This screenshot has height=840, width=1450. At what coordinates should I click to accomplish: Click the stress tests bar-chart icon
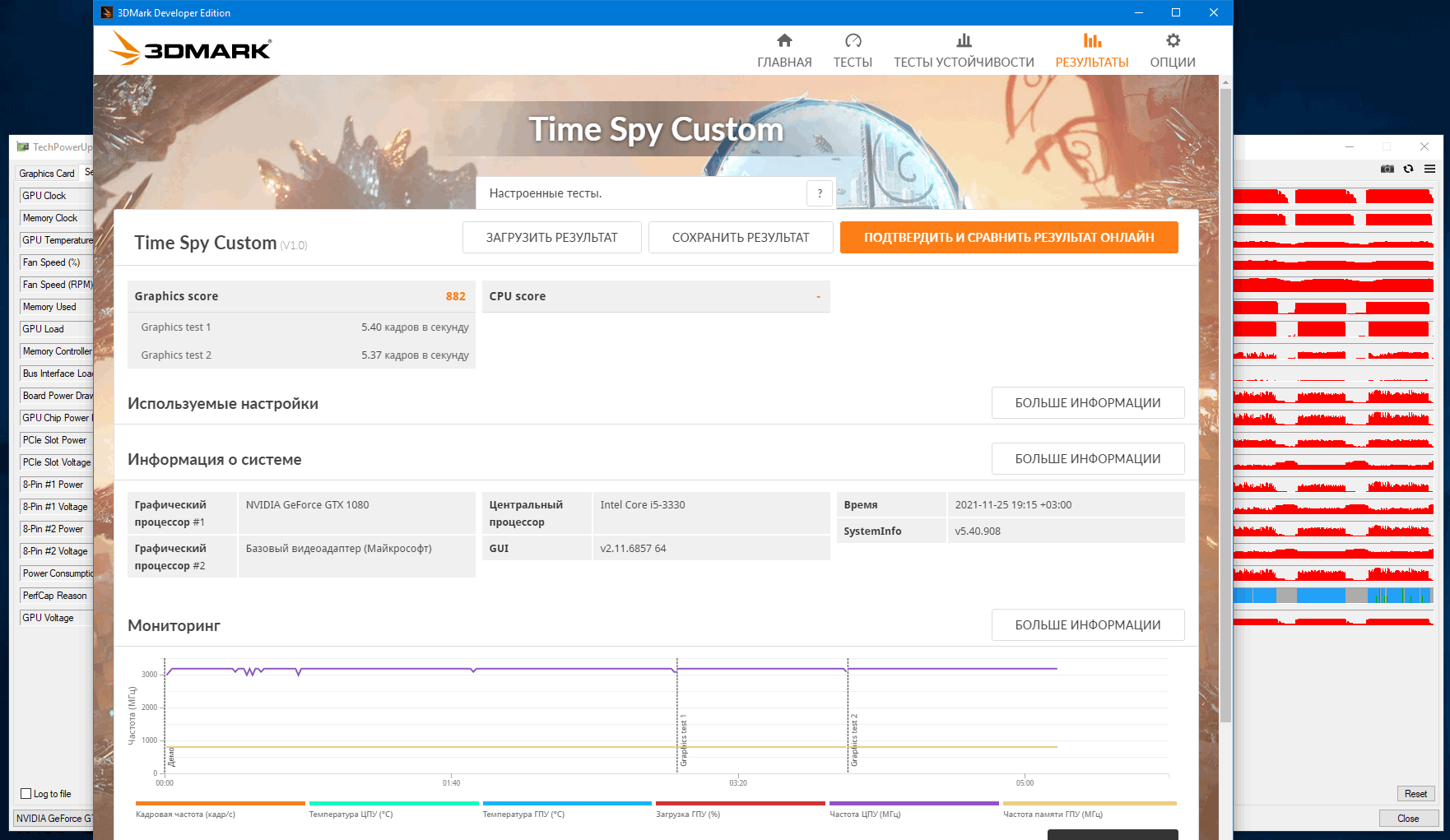point(964,40)
